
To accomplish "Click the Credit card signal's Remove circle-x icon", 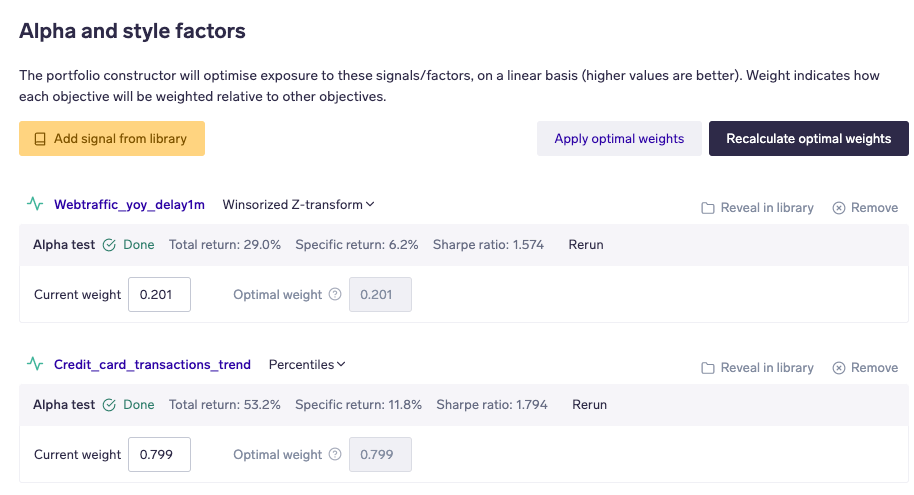I will pyautogui.click(x=839, y=368).
